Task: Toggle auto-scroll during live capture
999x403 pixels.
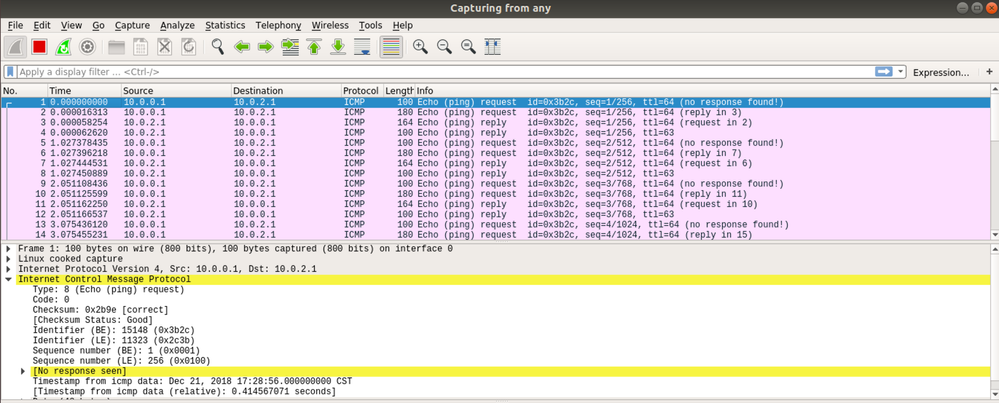Action: pyautogui.click(x=362, y=46)
